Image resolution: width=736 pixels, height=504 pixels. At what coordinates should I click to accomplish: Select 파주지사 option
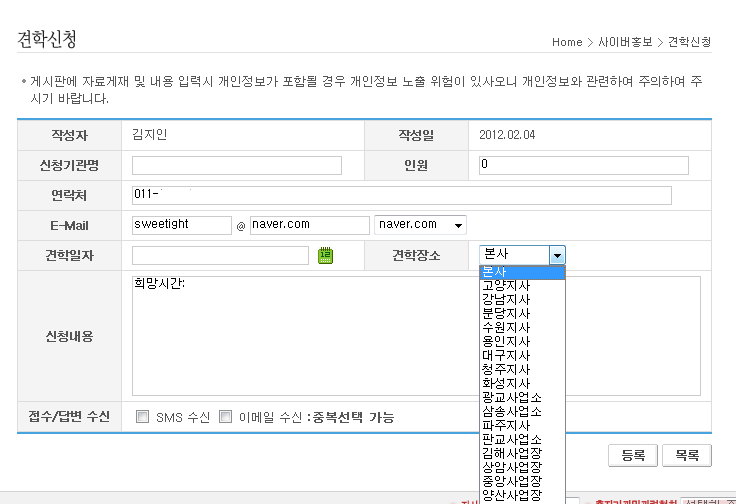point(522,426)
